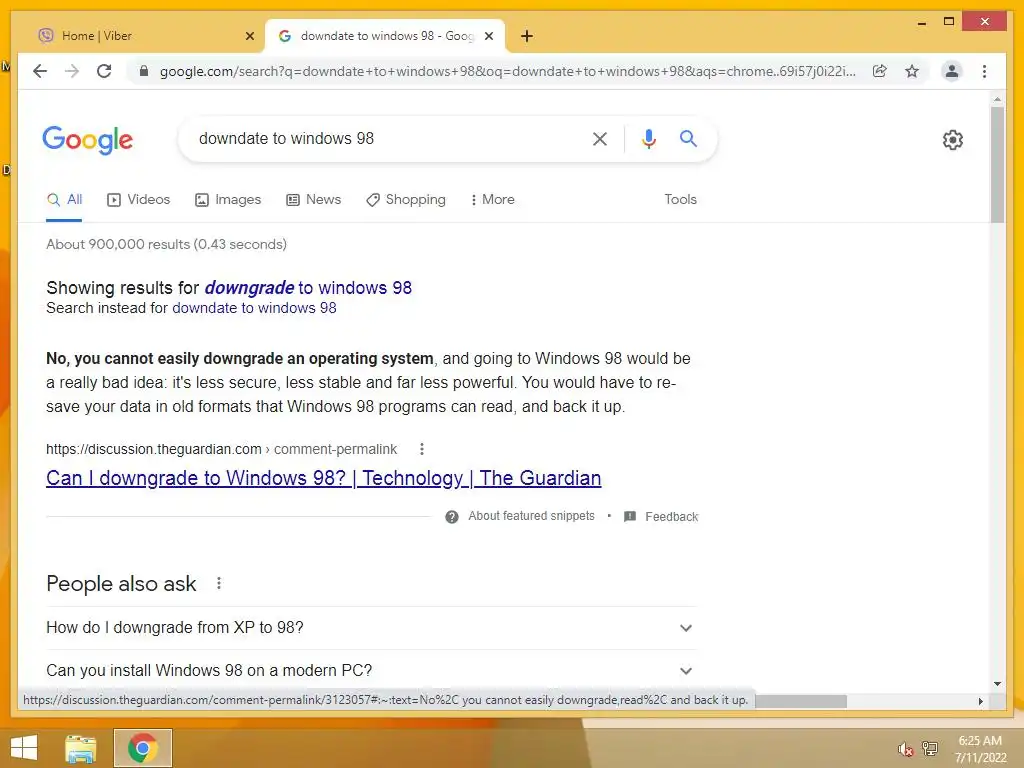
Task: Click the Chrome taskbar icon
Action: point(142,748)
